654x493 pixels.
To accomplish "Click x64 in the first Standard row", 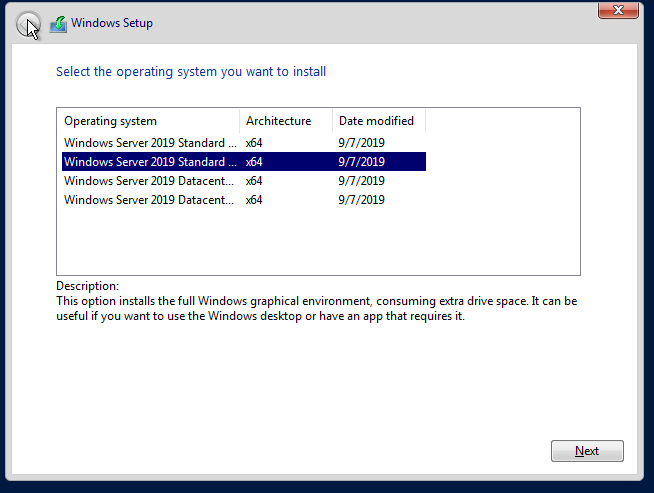I will [254, 143].
